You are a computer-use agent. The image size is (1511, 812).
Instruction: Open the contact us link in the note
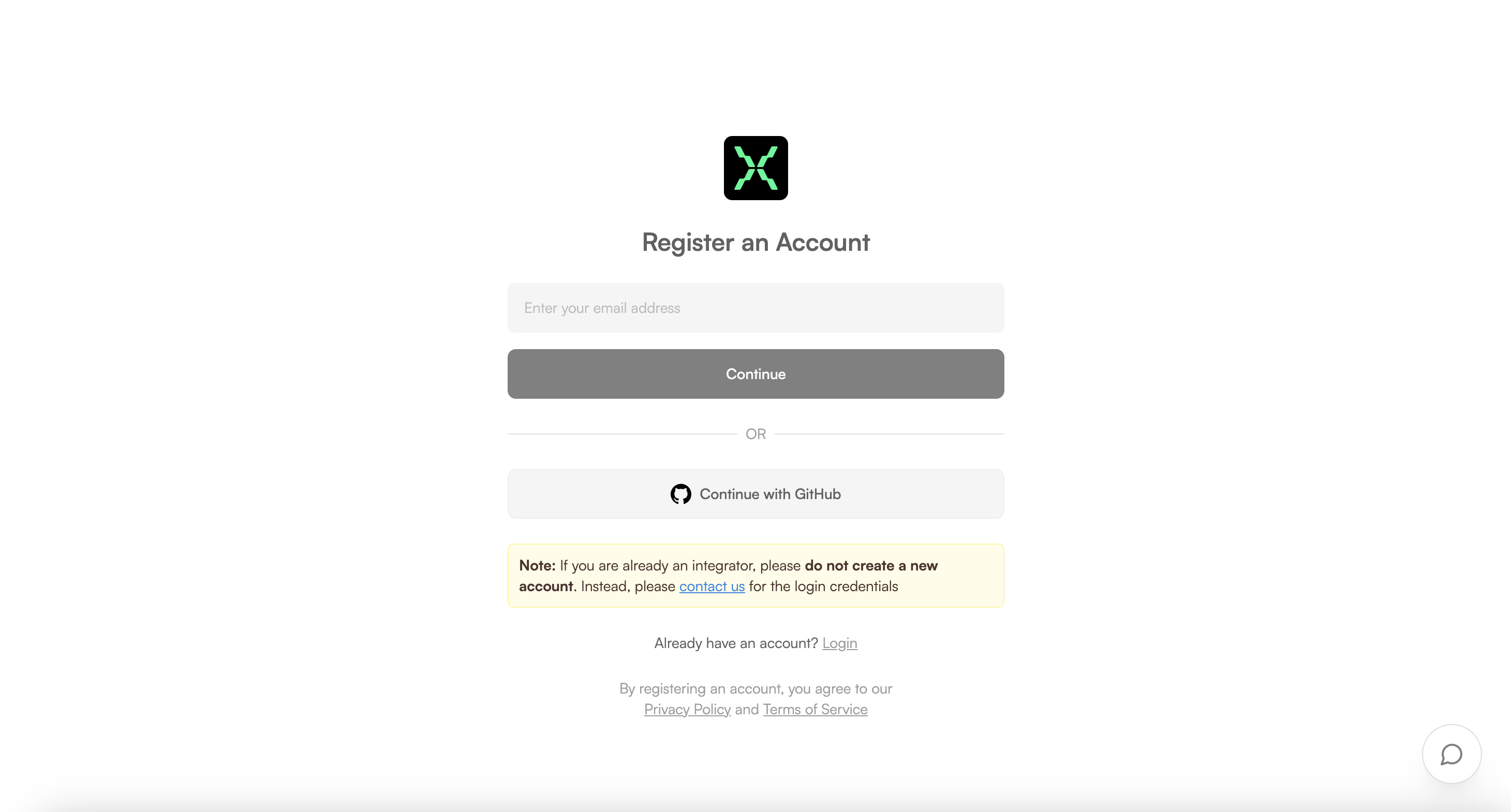[712, 585]
